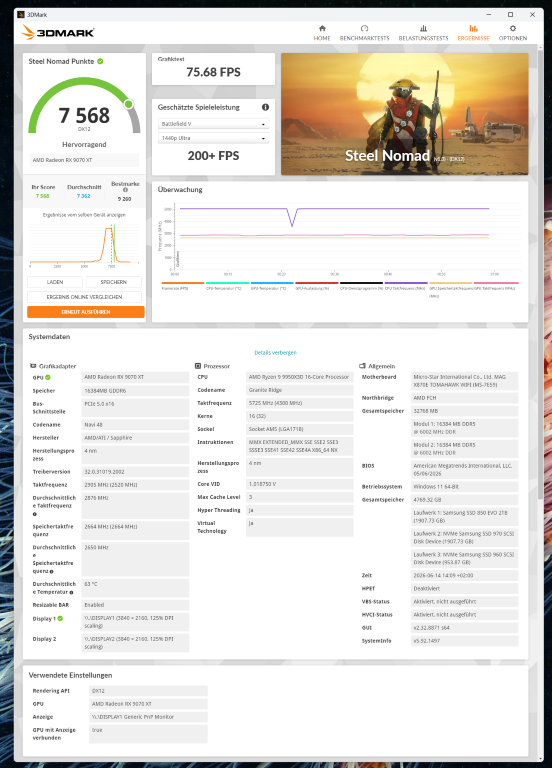Click the 7 568 score gauge
This screenshot has width=552, height=768.
84,107
